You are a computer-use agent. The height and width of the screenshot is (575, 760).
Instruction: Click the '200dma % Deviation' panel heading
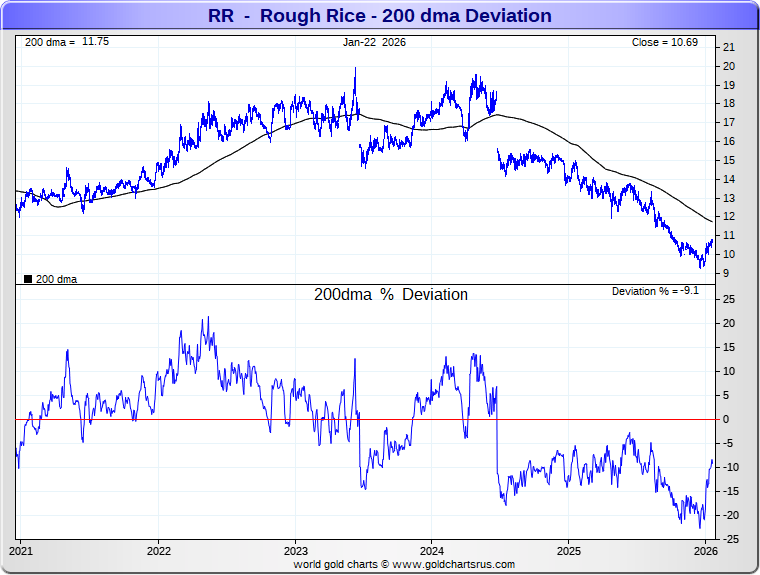(x=390, y=295)
